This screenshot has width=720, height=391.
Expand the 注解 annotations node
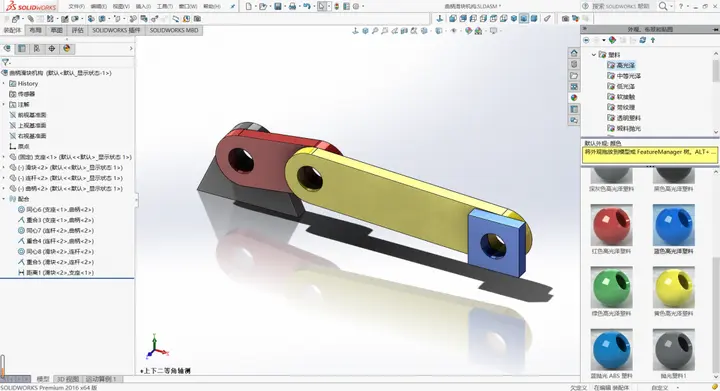point(4,105)
